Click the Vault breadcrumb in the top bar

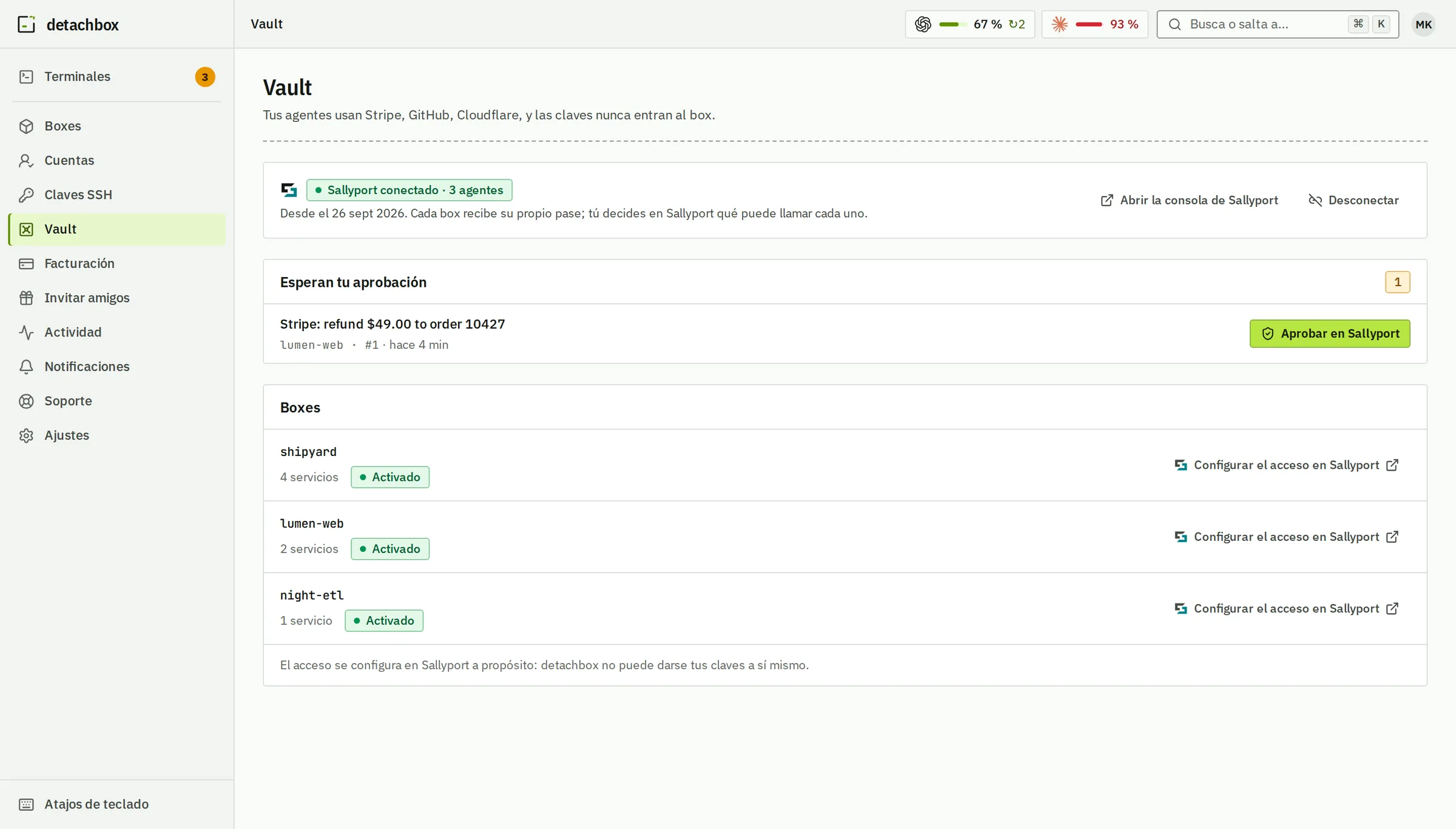point(267,24)
